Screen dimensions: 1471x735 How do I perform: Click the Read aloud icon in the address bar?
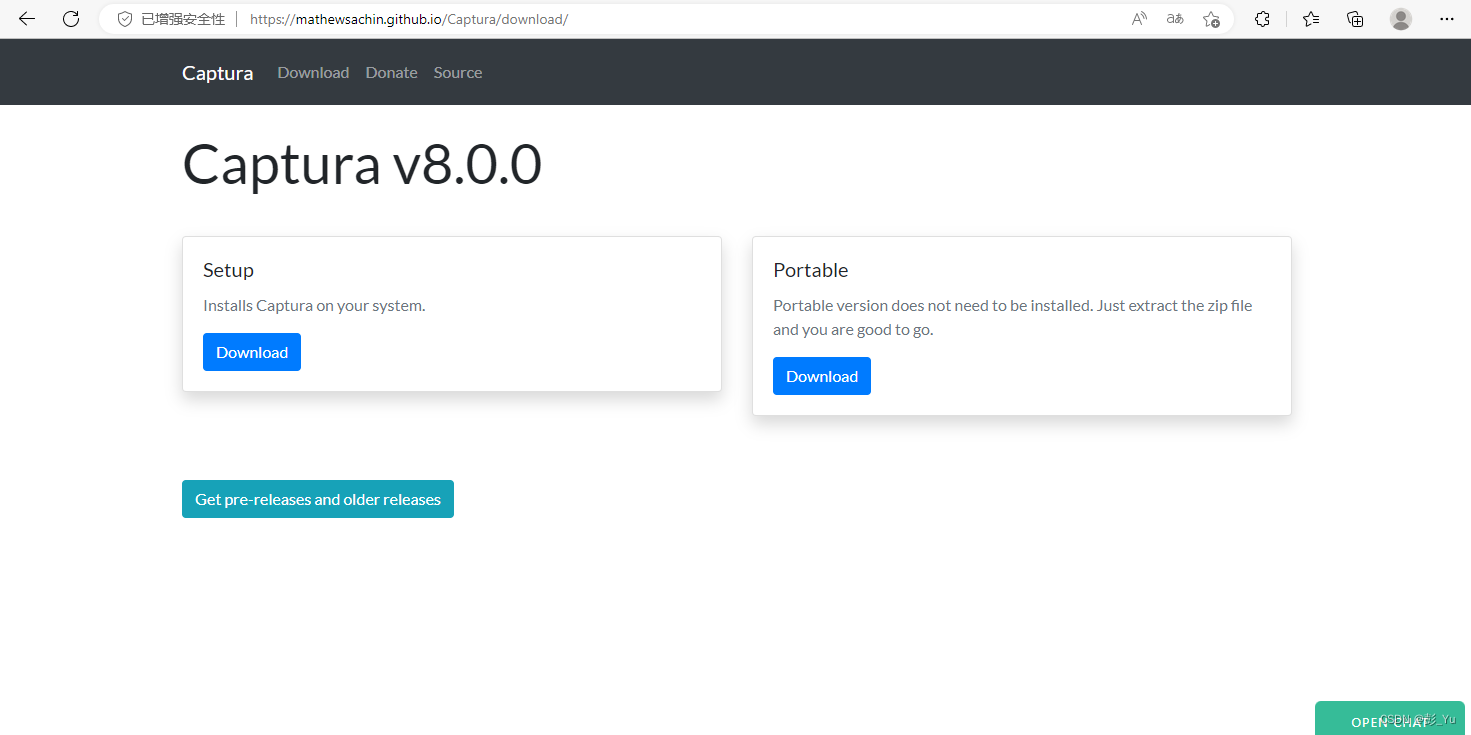click(1139, 19)
